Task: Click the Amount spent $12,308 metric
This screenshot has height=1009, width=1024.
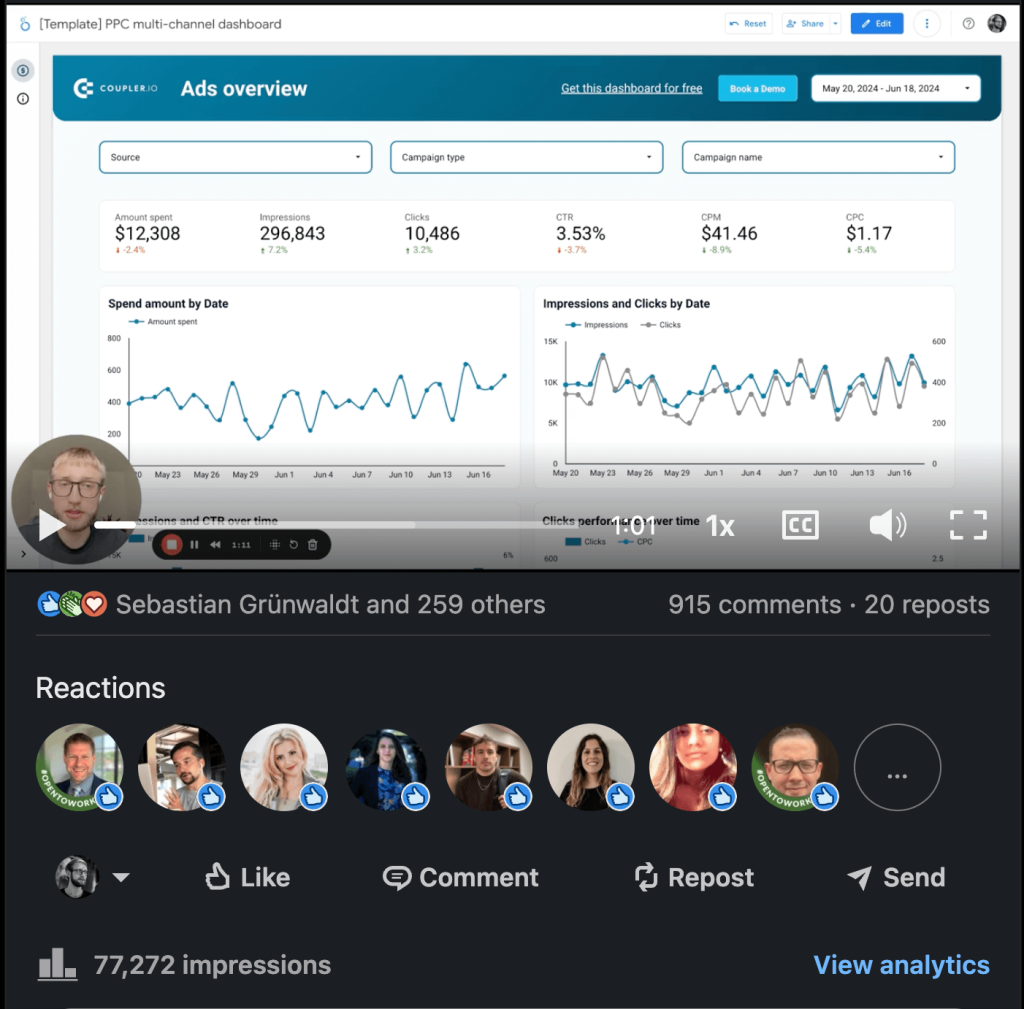Action: (148, 233)
